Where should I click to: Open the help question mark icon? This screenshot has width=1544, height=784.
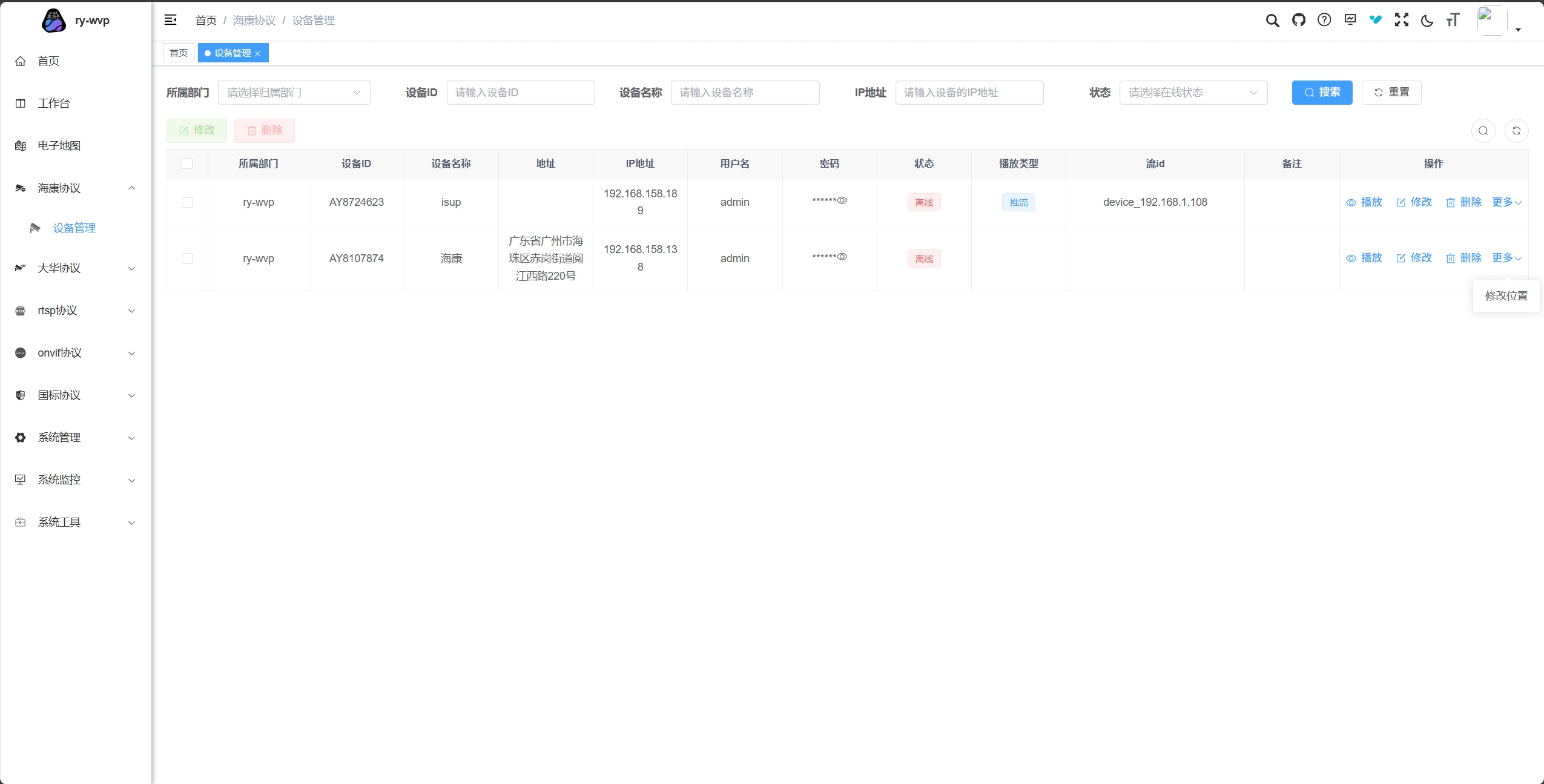click(1324, 20)
